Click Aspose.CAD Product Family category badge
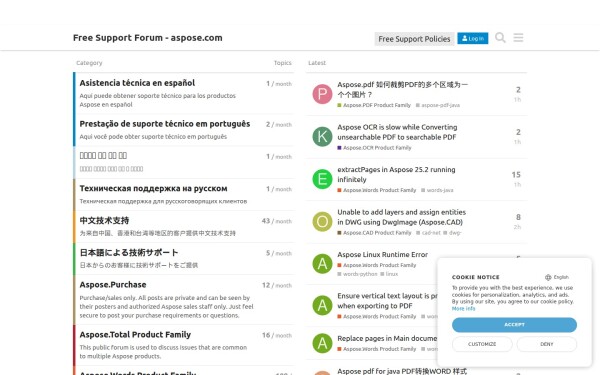 point(374,233)
